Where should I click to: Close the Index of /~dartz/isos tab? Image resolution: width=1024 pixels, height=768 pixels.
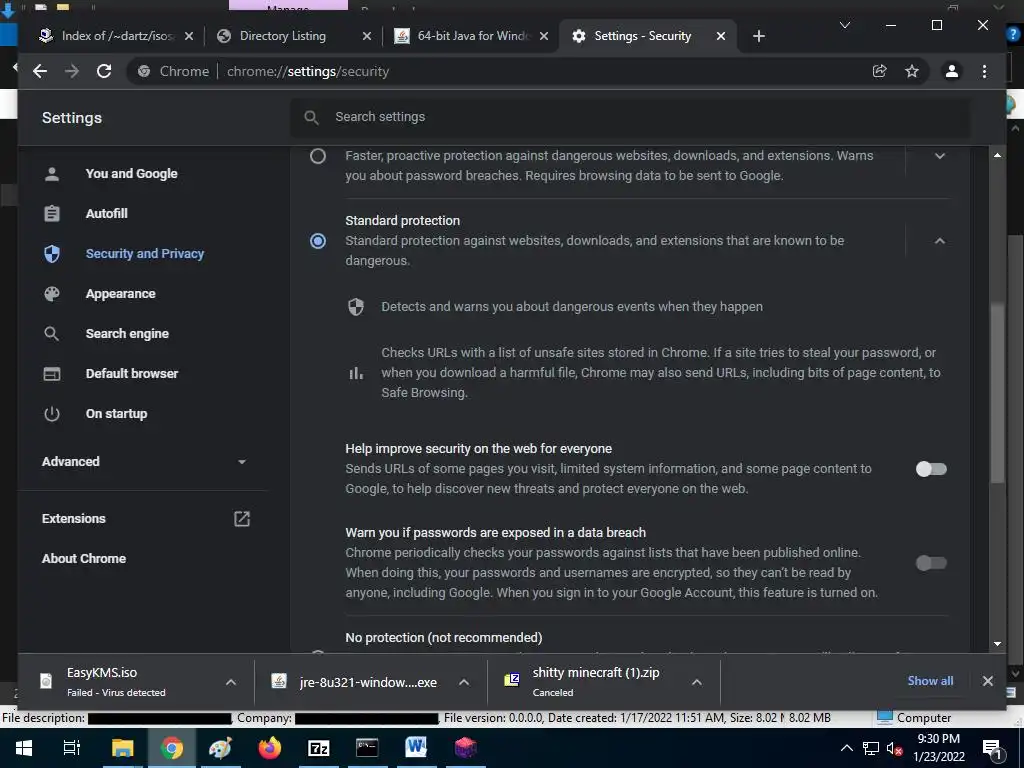pyautogui.click(x=189, y=36)
